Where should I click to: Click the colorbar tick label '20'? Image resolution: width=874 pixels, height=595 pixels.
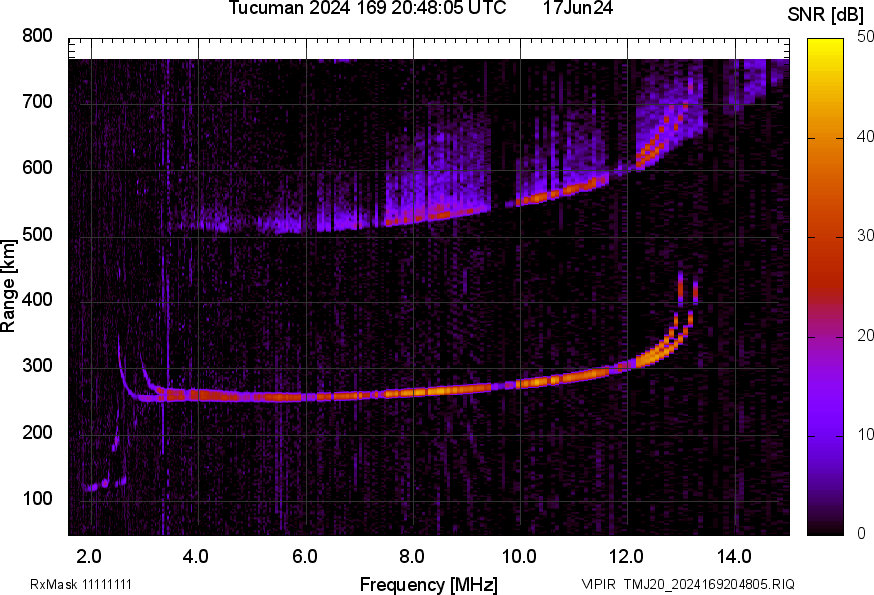(865, 335)
